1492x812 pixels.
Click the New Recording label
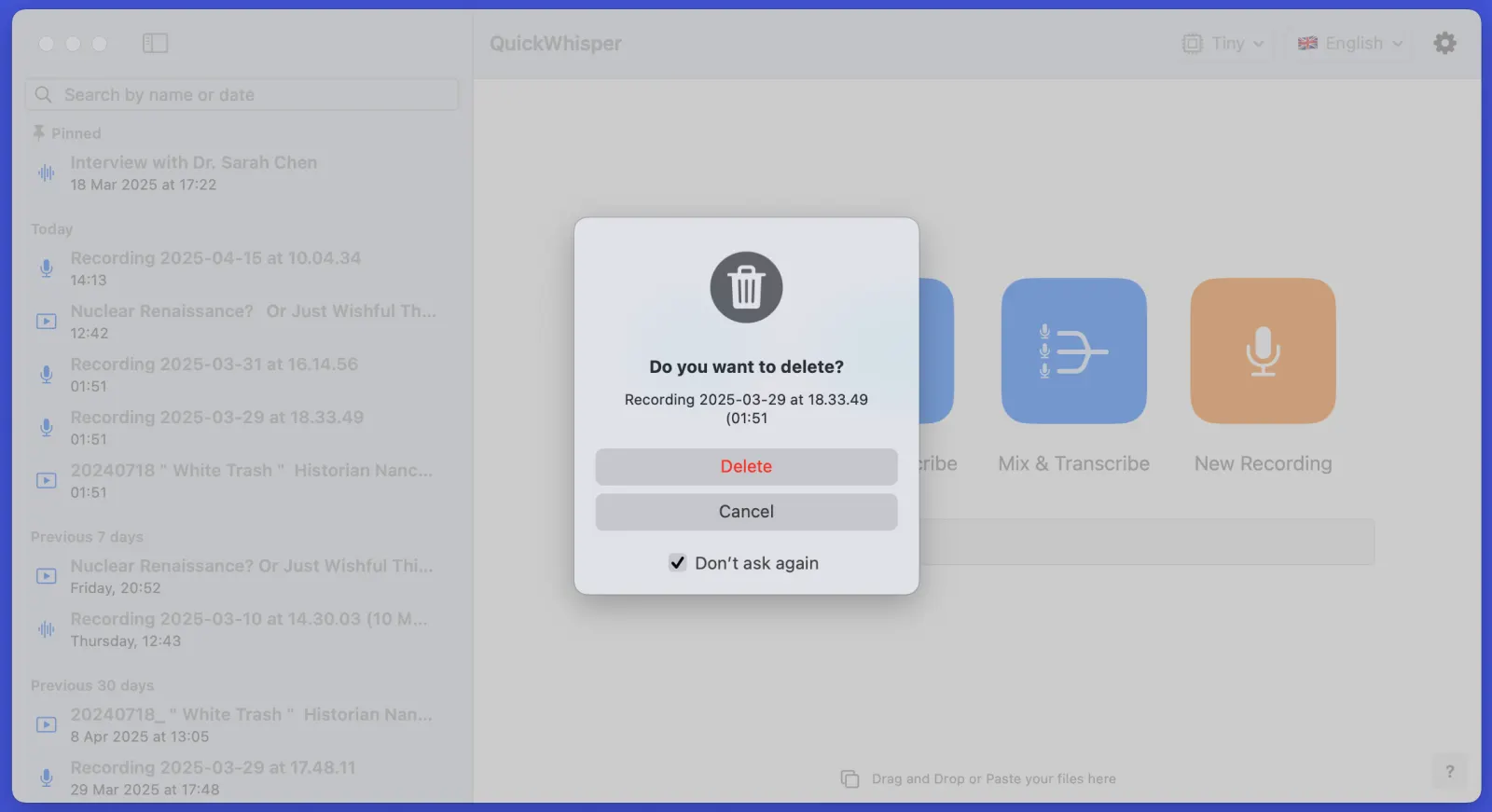pyautogui.click(x=1263, y=463)
